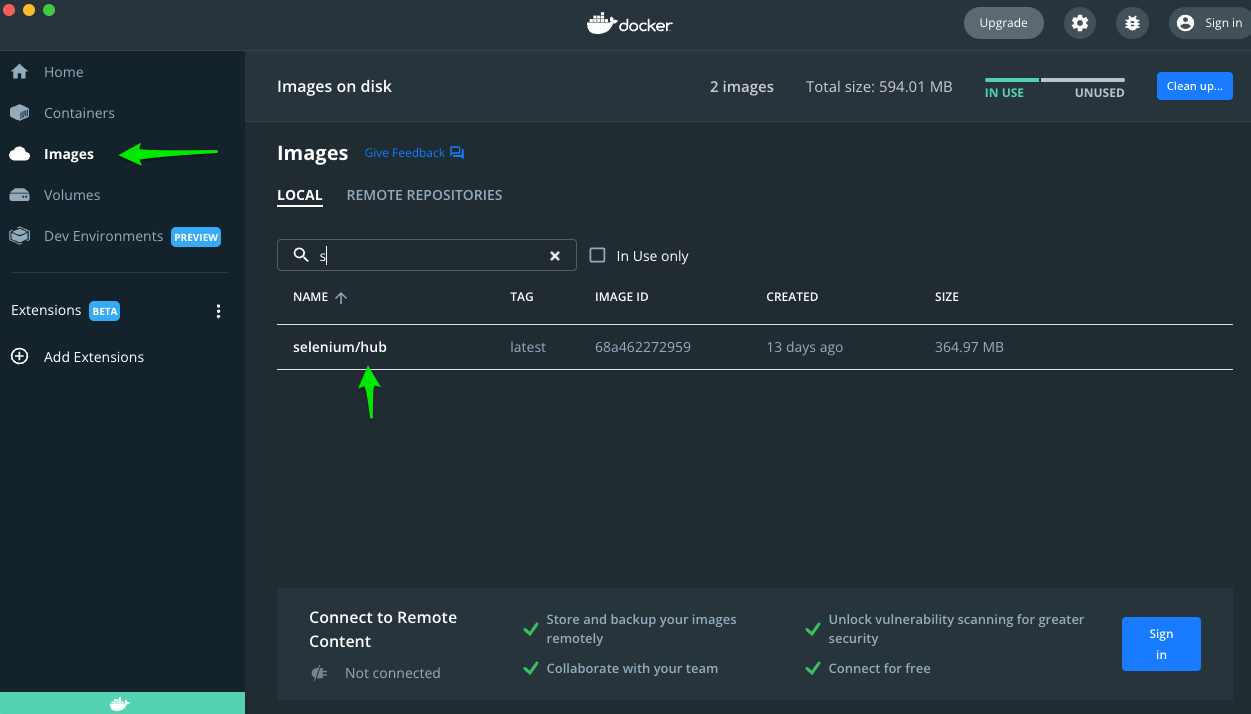This screenshot has height=714, width=1251.
Task: Open Settings via the gear icon
Action: click(1079, 23)
